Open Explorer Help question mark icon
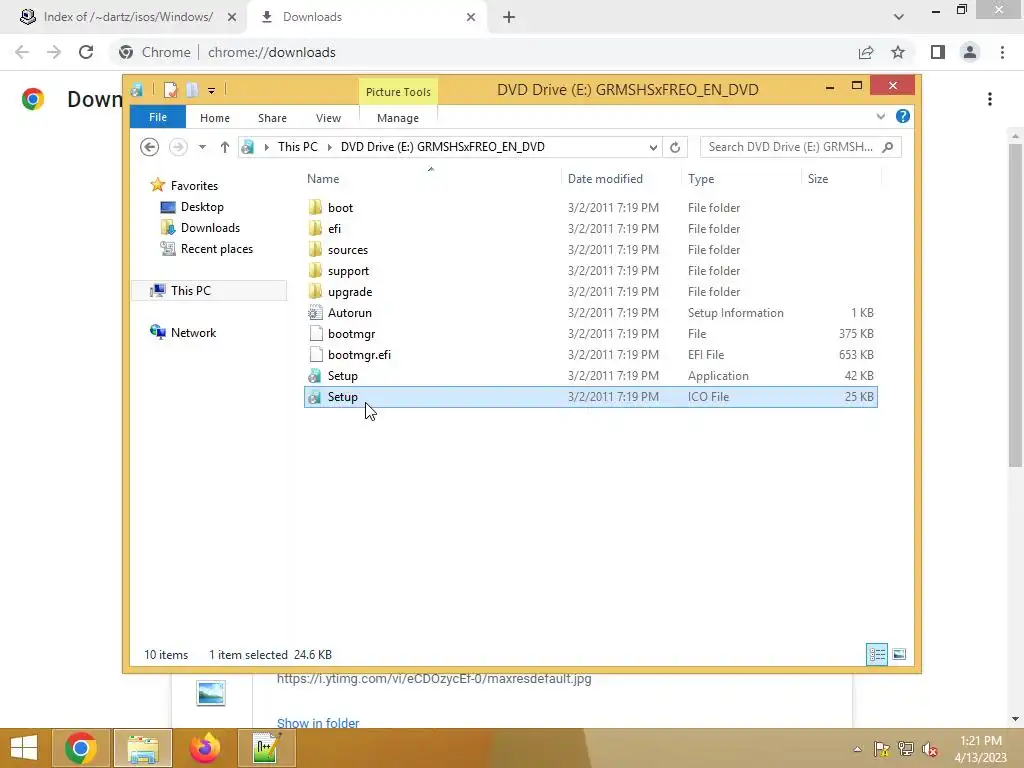This screenshot has width=1024, height=768. point(903,116)
